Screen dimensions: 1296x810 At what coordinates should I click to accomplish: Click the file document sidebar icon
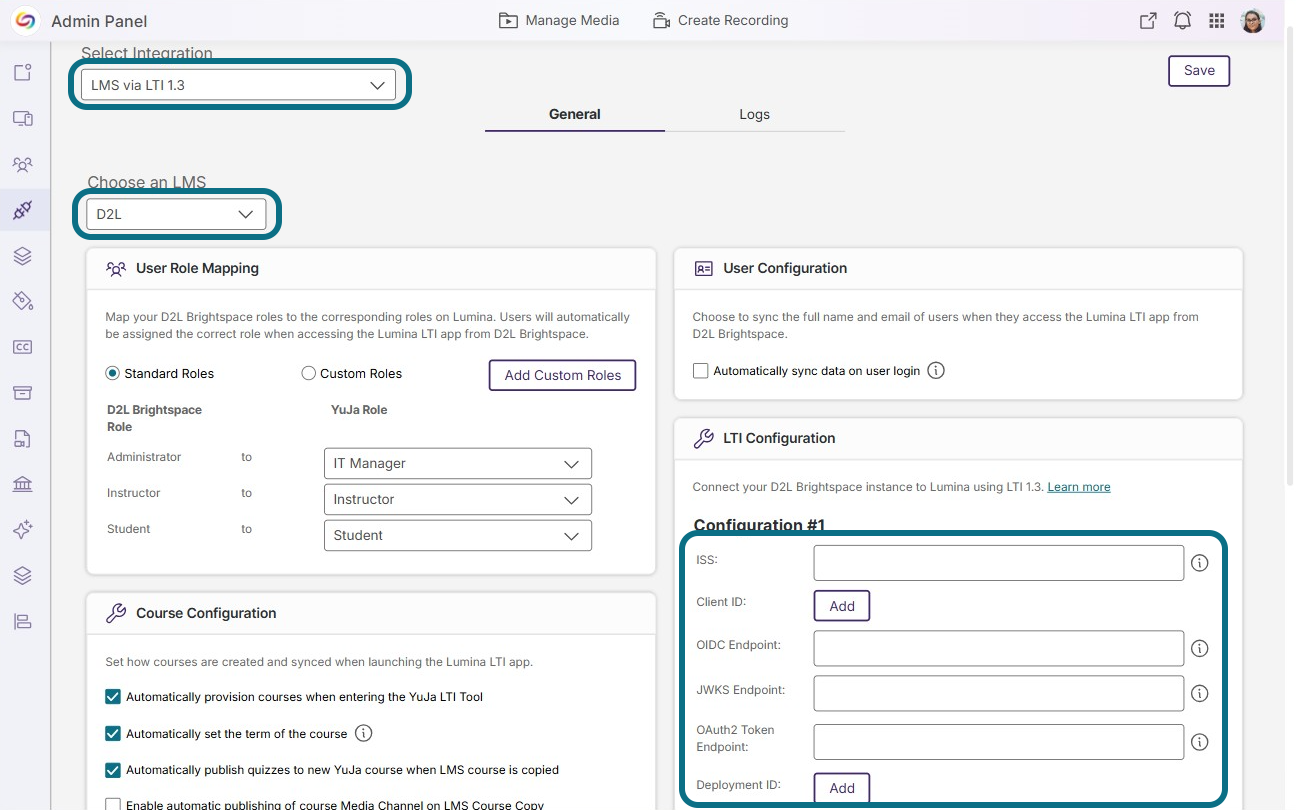[x=23, y=438]
